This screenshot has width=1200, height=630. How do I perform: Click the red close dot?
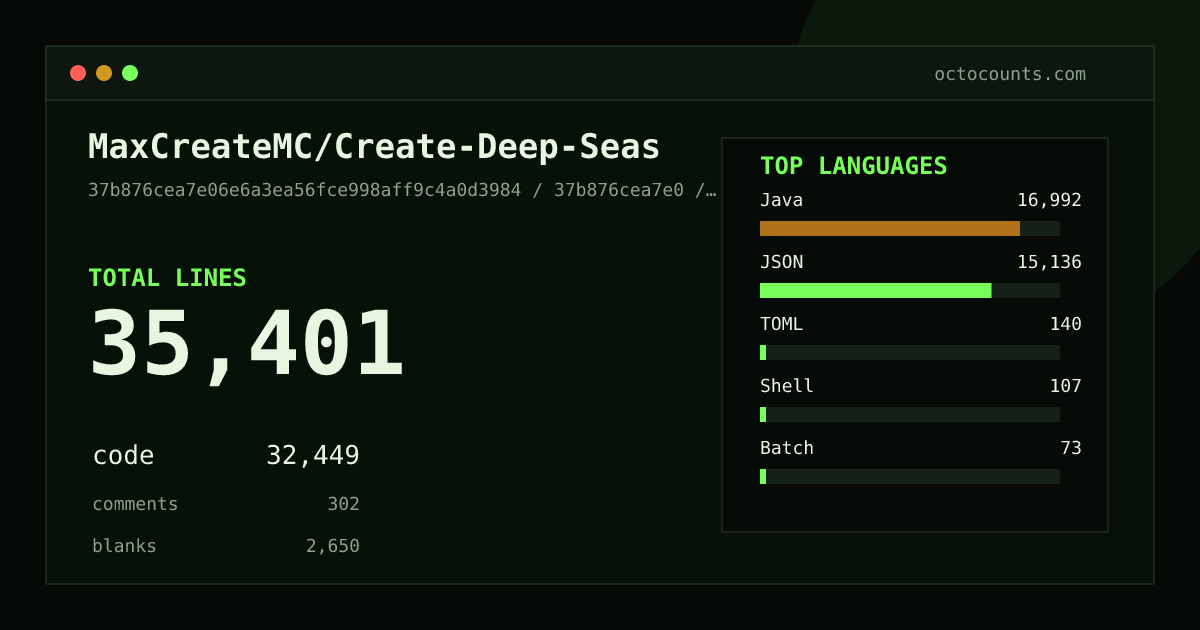pos(78,73)
